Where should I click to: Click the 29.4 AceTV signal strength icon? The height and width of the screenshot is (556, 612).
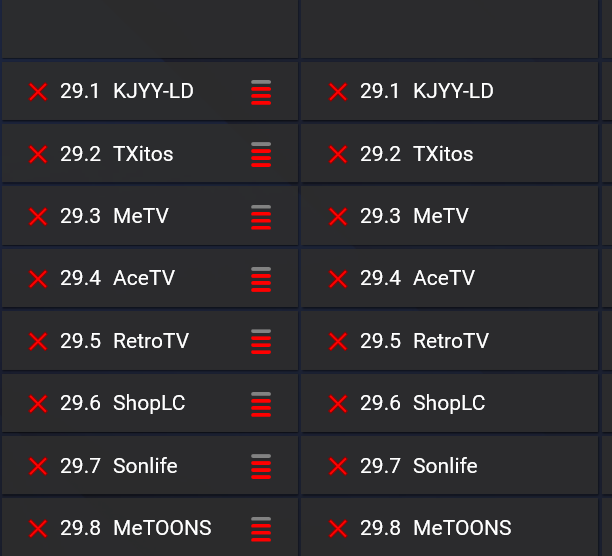(x=261, y=279)
